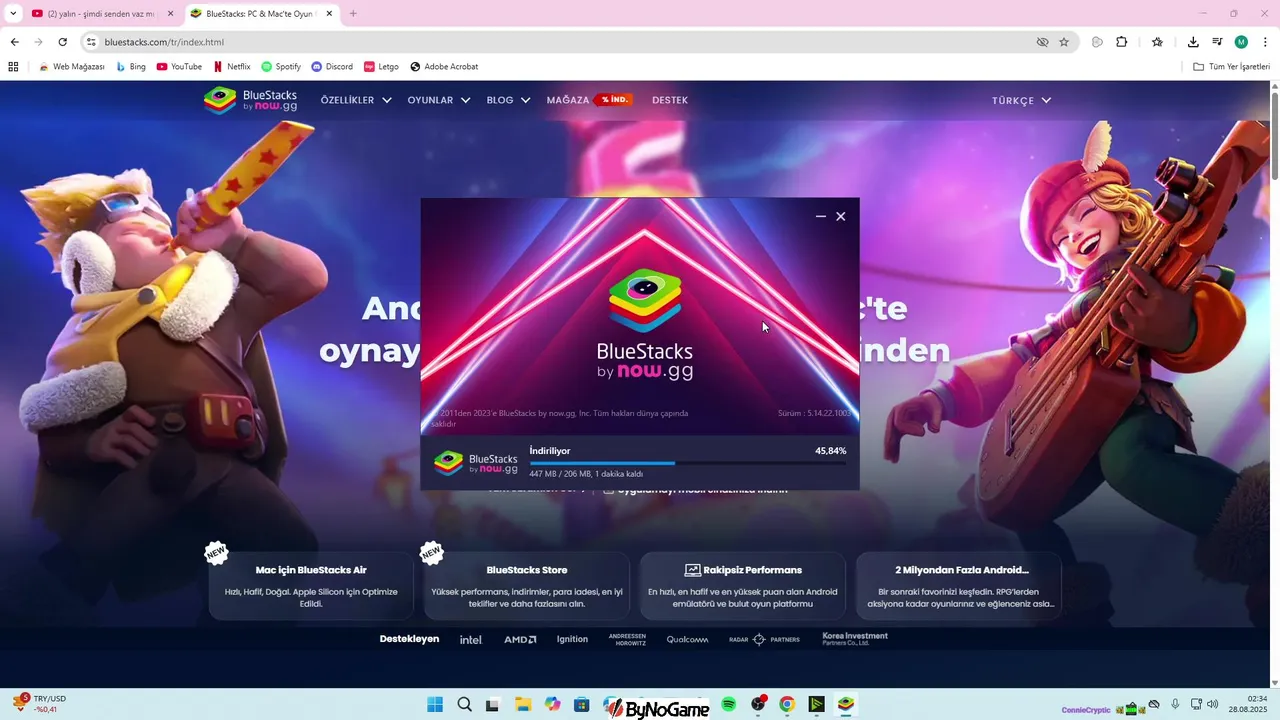Open the volume icon in system tray
The height and width of the screenshot is (720, 1280).
point(1212,705)
